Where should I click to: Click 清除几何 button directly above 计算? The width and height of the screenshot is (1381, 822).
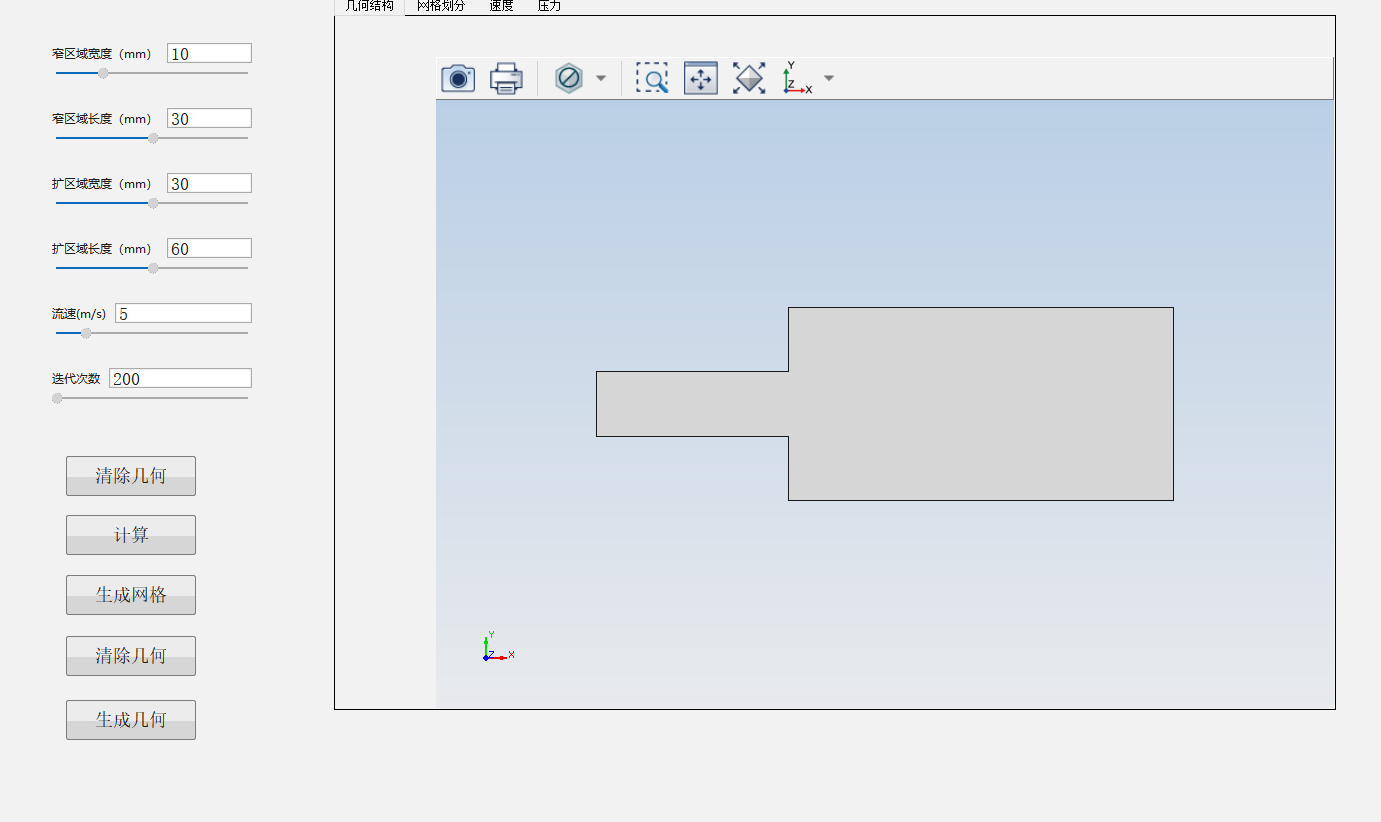pos(131,476)
